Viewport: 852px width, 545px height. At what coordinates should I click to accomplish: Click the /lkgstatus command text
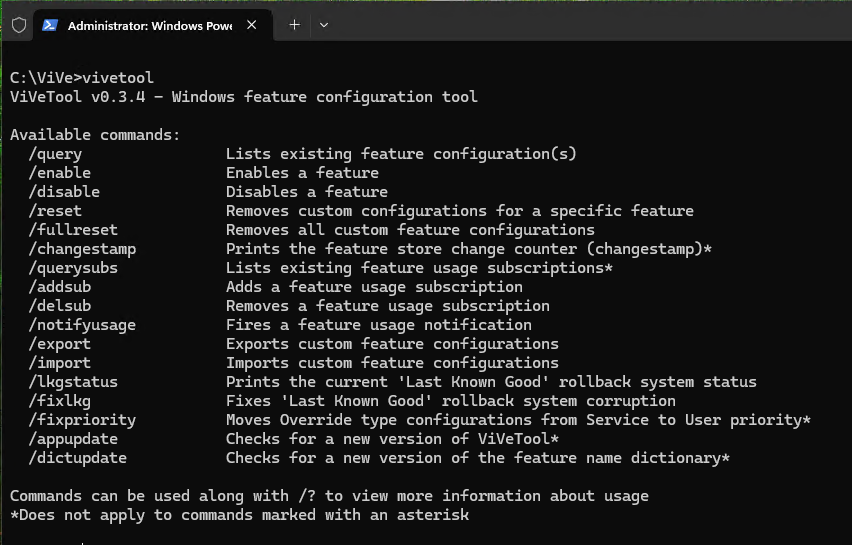[73, 382]
